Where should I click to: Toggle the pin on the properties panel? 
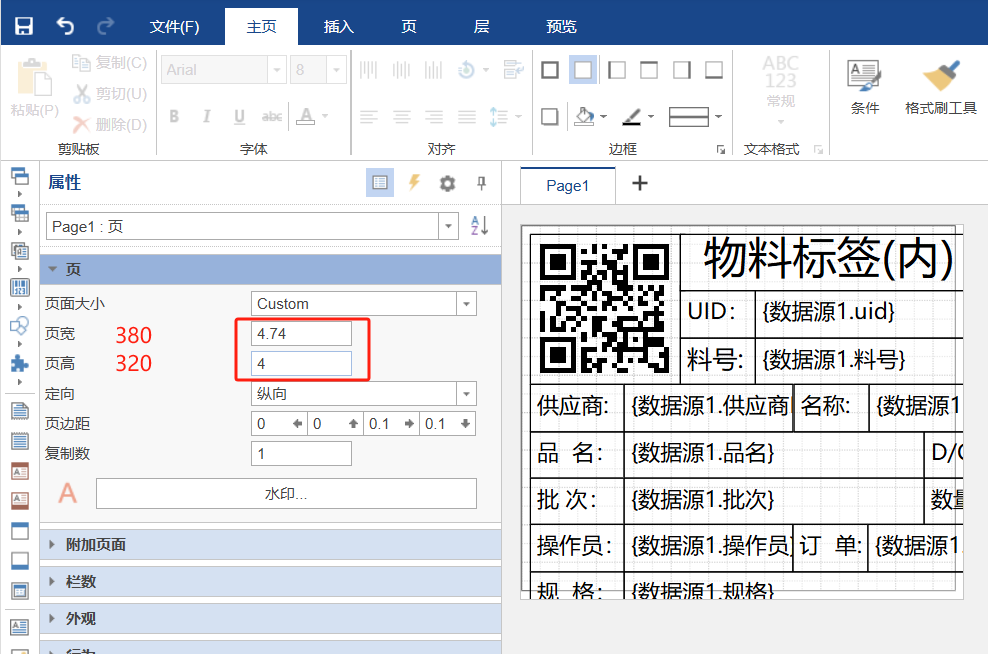point(481,183)
